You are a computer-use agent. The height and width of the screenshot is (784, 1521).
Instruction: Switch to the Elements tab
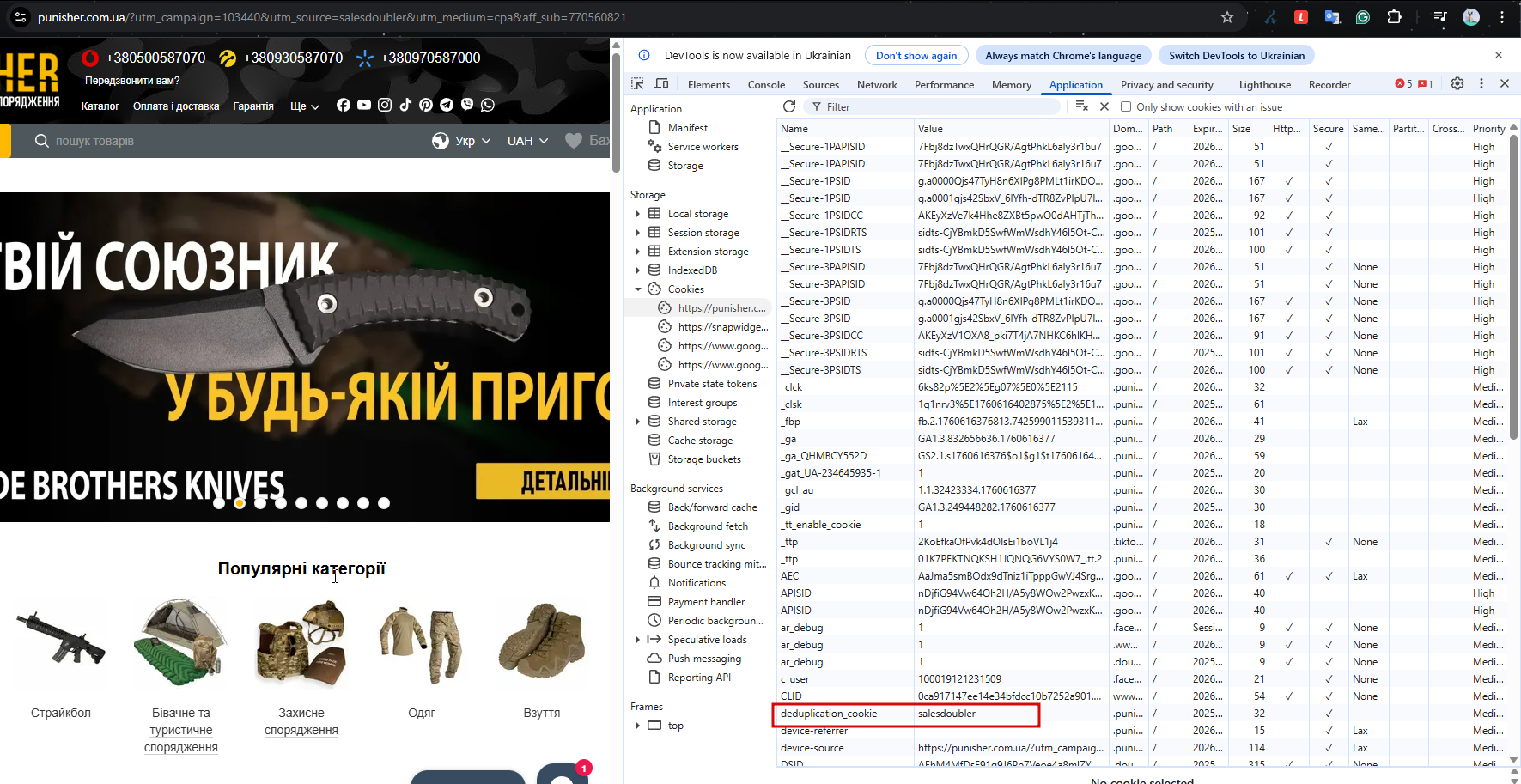pyautogui.click(x=709, y=85)
